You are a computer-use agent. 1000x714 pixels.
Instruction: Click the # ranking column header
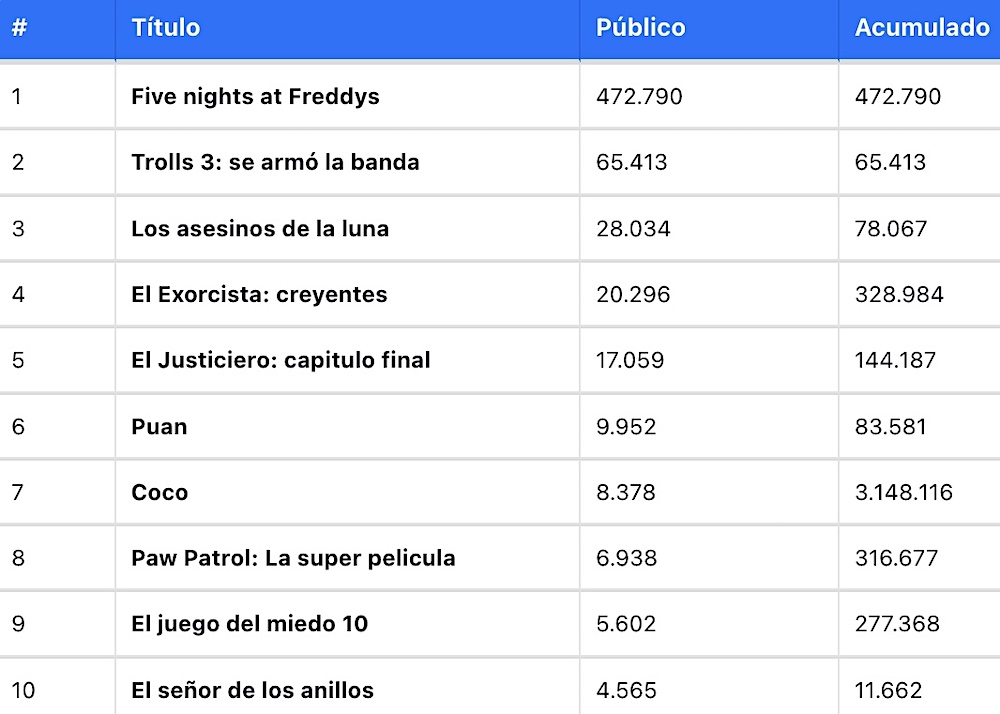tap(19, 27)
